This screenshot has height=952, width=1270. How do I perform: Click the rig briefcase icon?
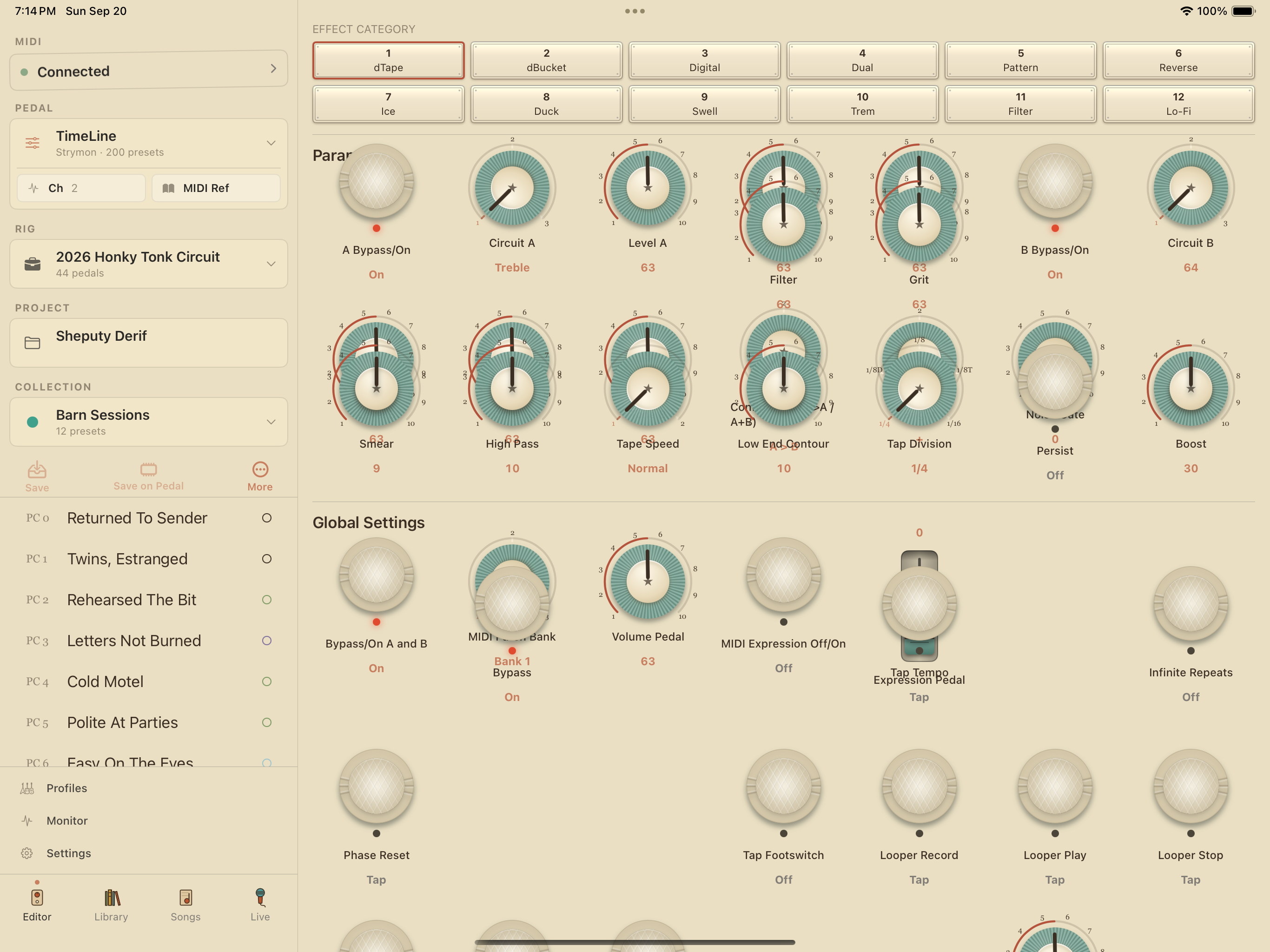33,264
